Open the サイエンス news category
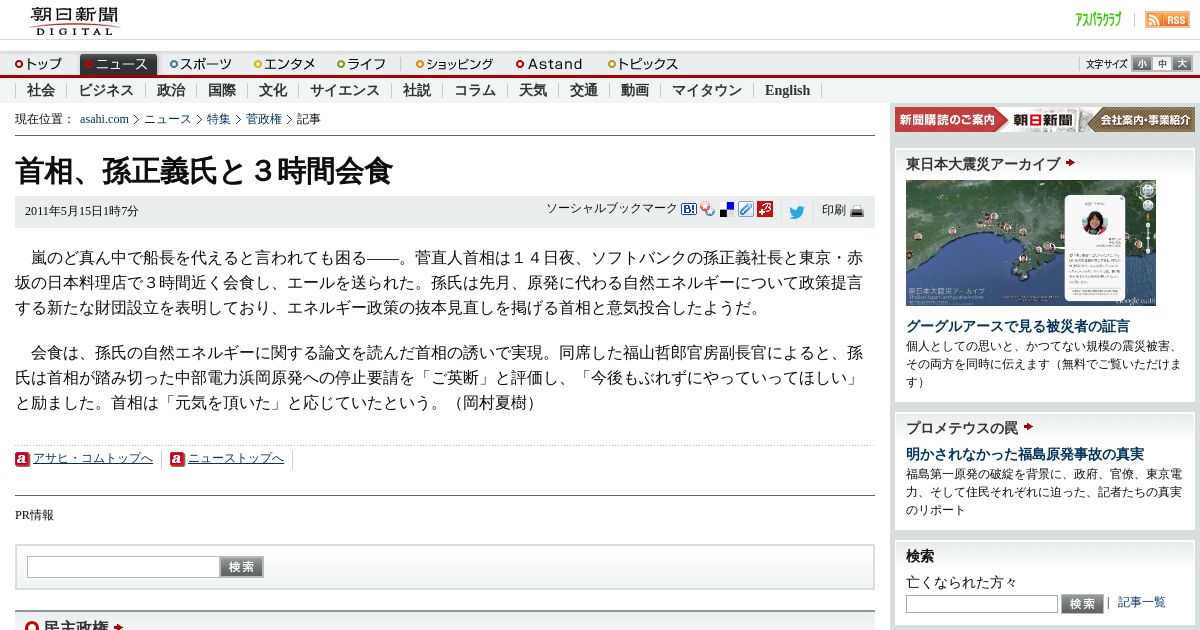The width and height of the screenshot is (1200, 630). point(345,90)
